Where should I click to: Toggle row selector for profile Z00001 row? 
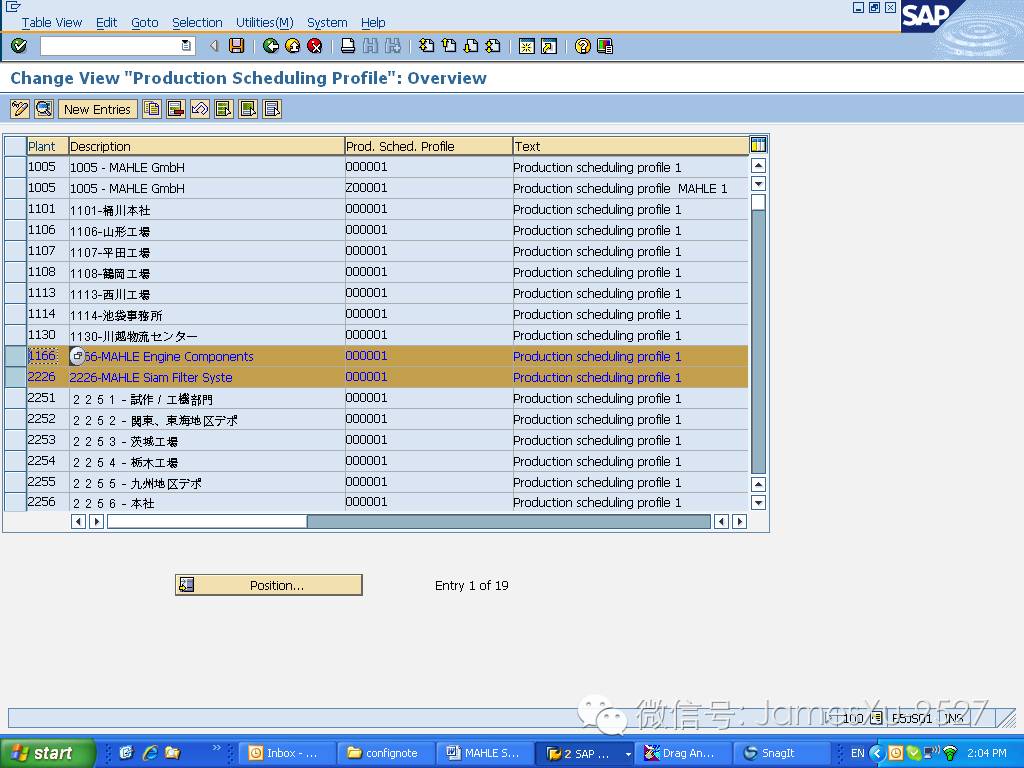pyautogui.click(x=15, y=189)
